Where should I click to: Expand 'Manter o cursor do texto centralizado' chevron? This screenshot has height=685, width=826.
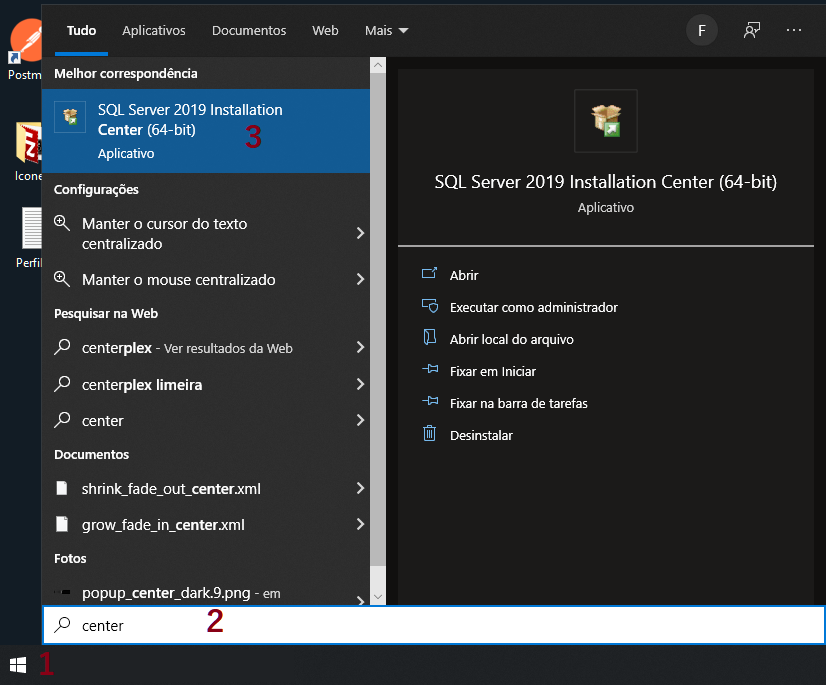tap(360, 233)
